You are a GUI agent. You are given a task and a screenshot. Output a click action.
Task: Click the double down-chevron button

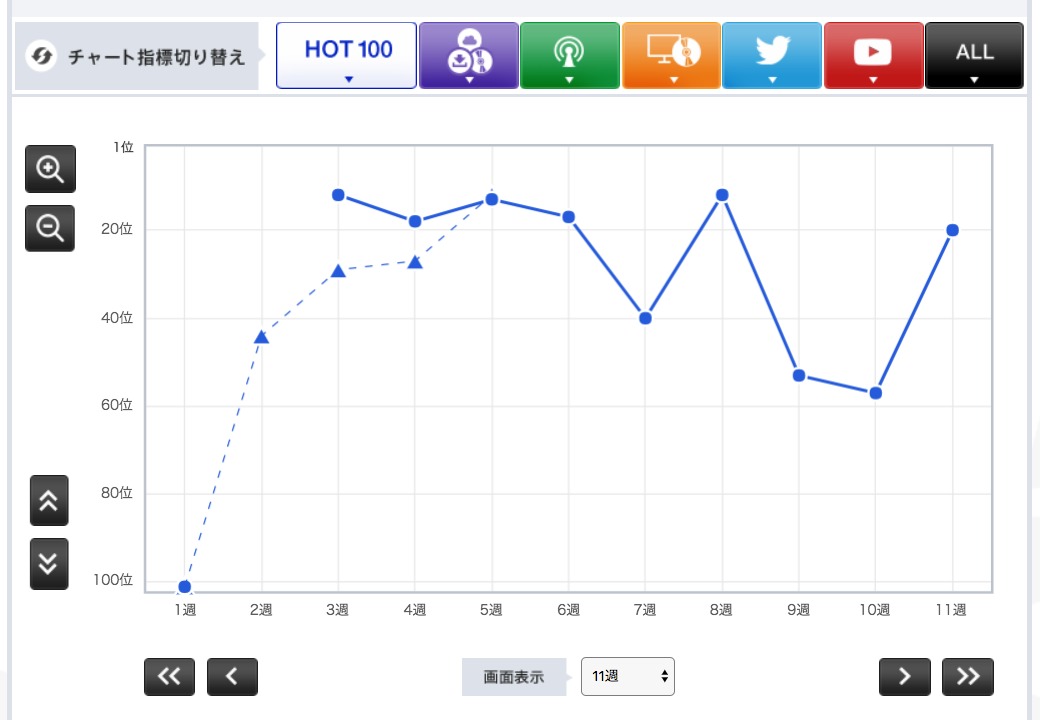[49, 564]
